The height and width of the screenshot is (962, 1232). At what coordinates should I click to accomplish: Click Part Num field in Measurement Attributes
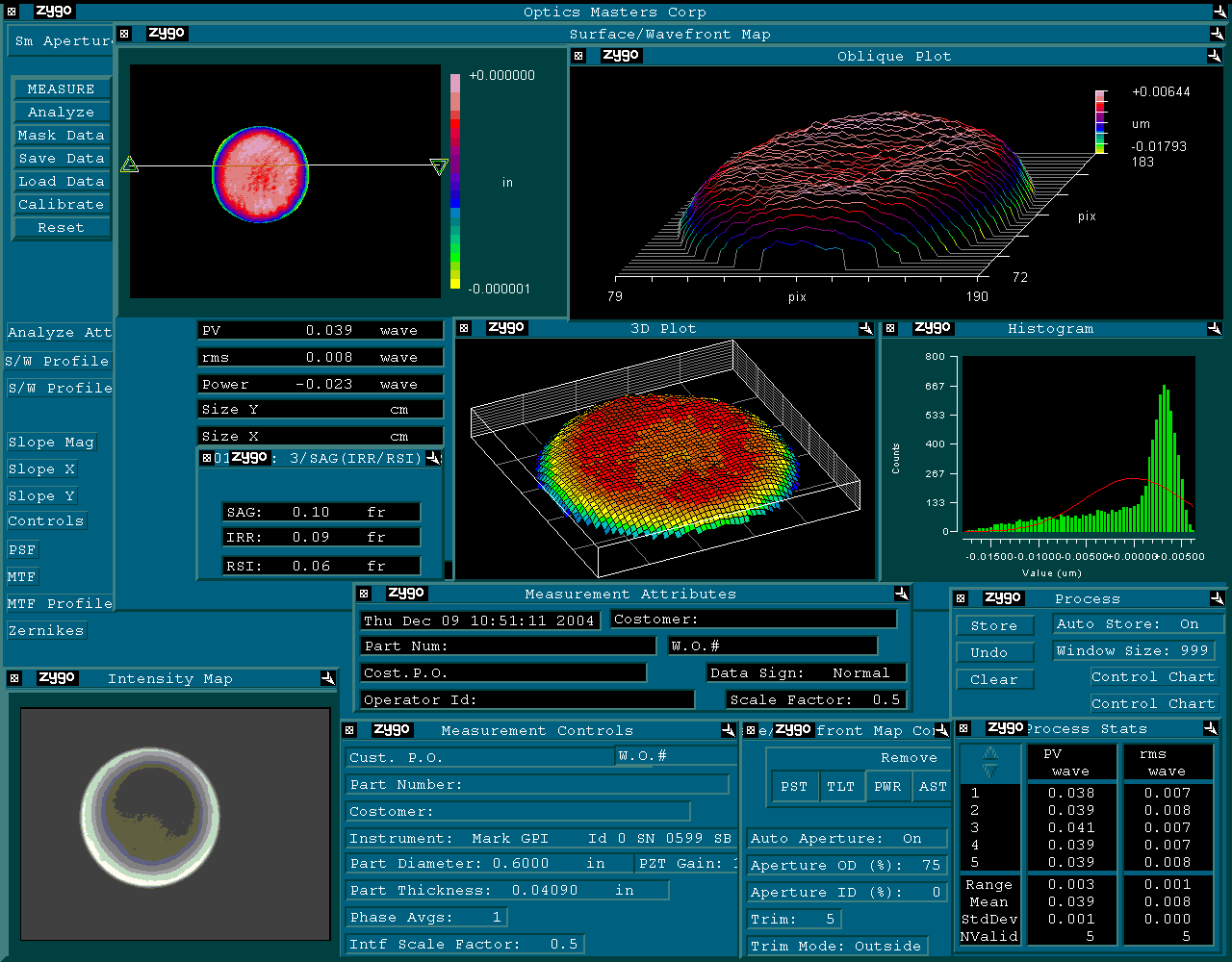(508, 646)
